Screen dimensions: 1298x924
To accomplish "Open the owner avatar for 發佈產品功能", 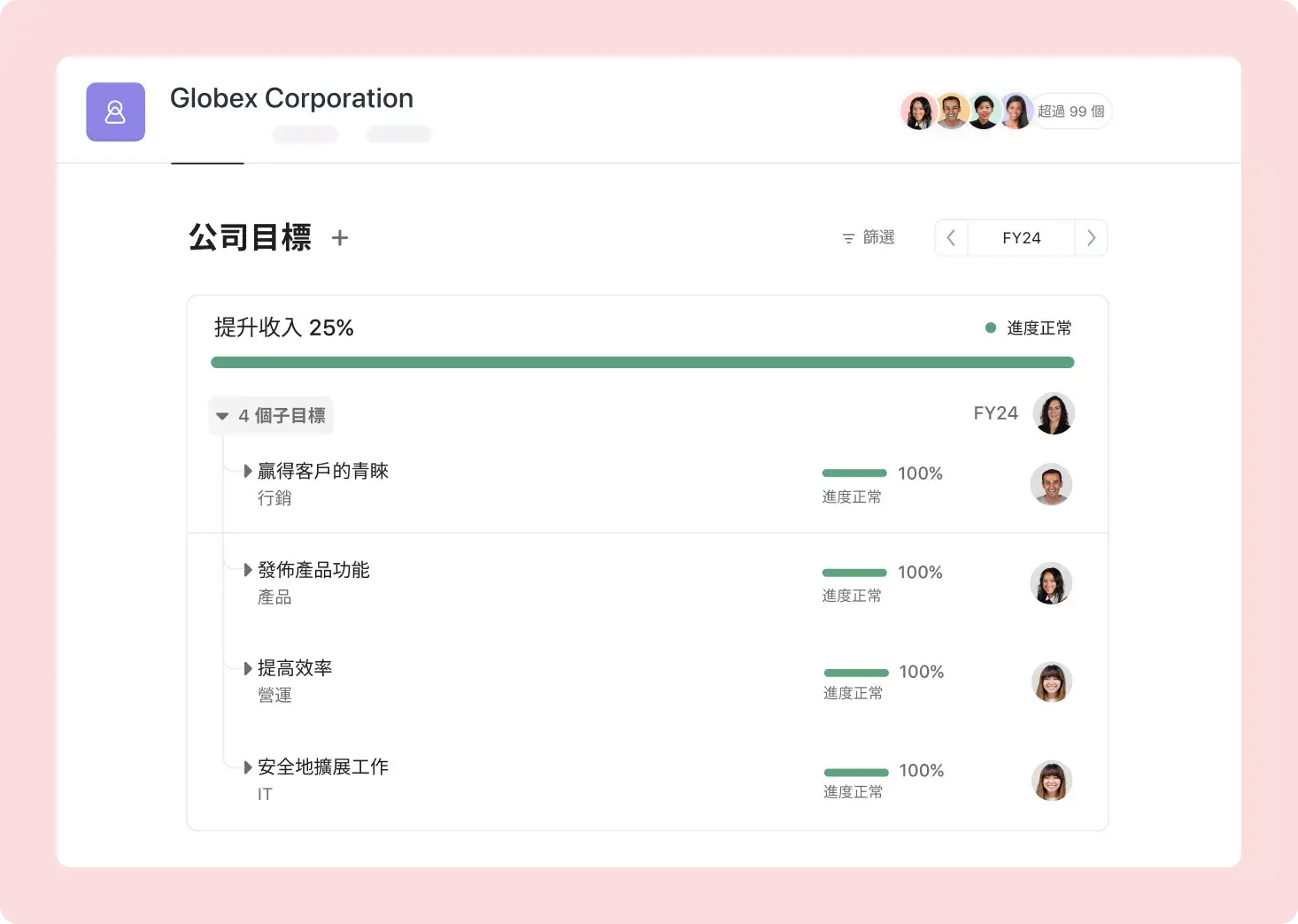I will (x=1052, y=583).
